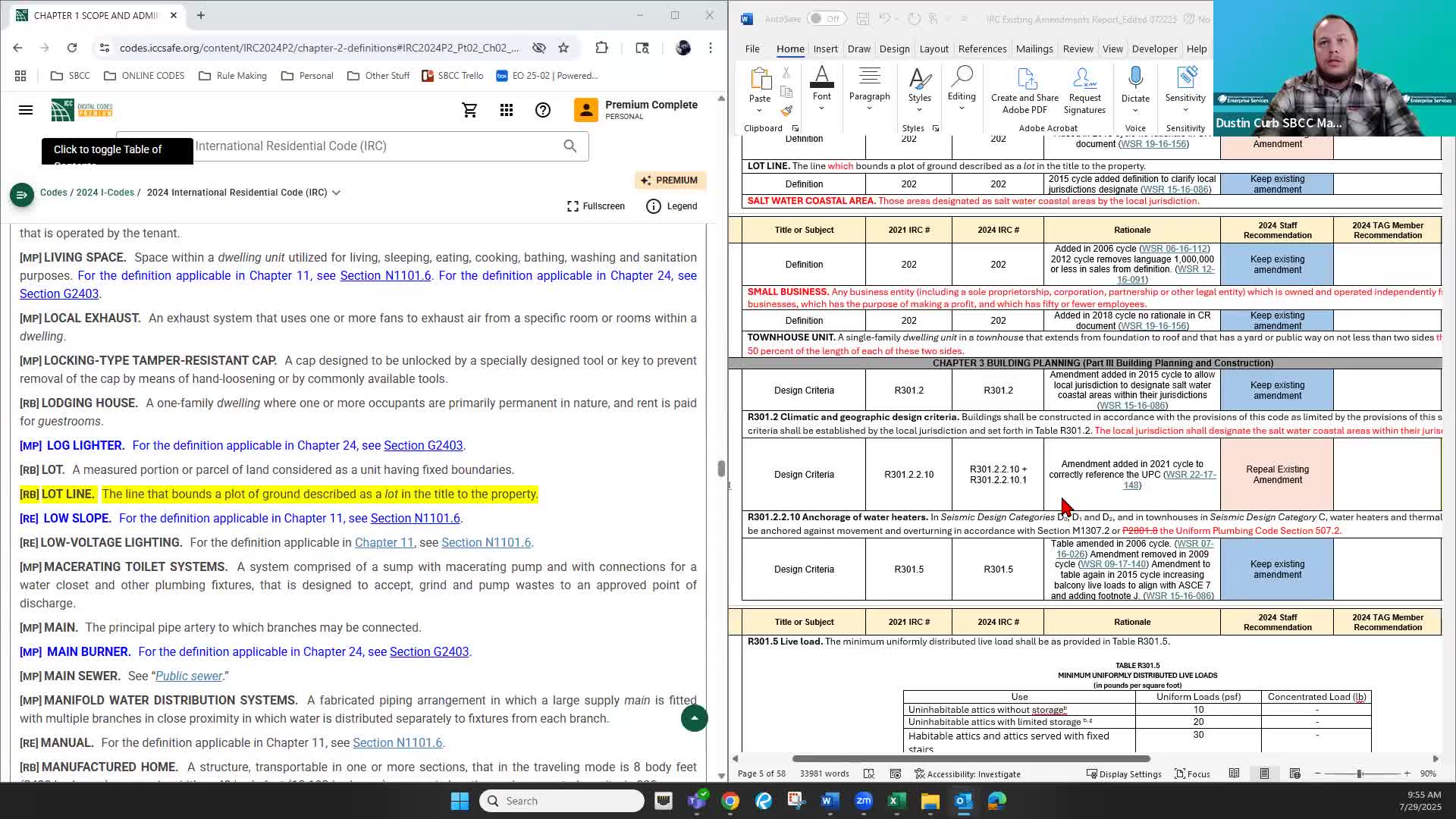Expand the Paste options dropdown
The height and width of the screenshot is (819, 1456).
pos(759,111)
